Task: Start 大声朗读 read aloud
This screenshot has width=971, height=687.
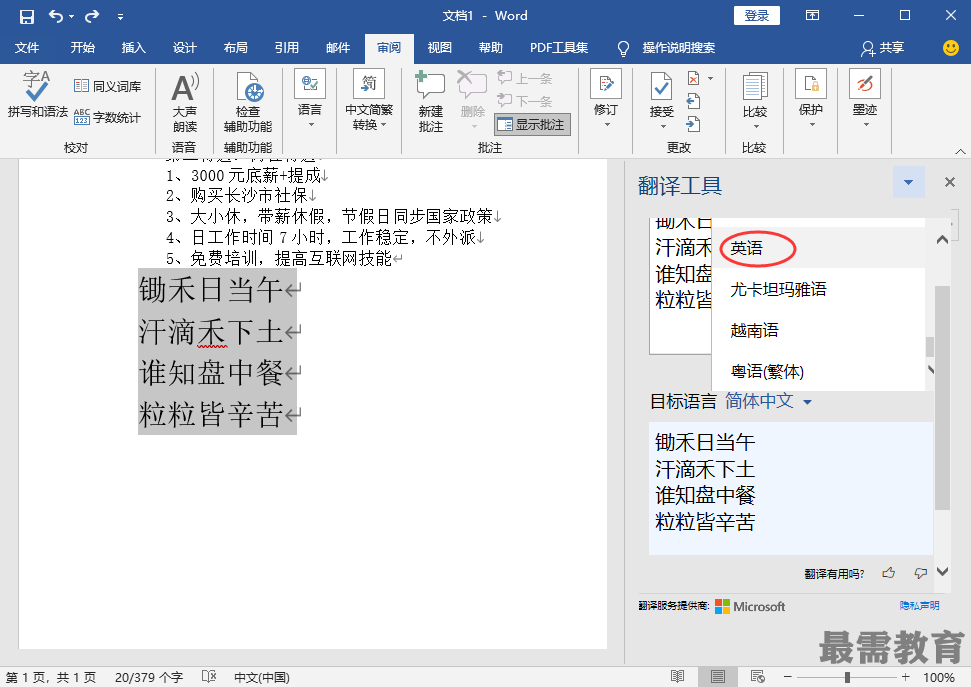Action: tap(185, 102)
